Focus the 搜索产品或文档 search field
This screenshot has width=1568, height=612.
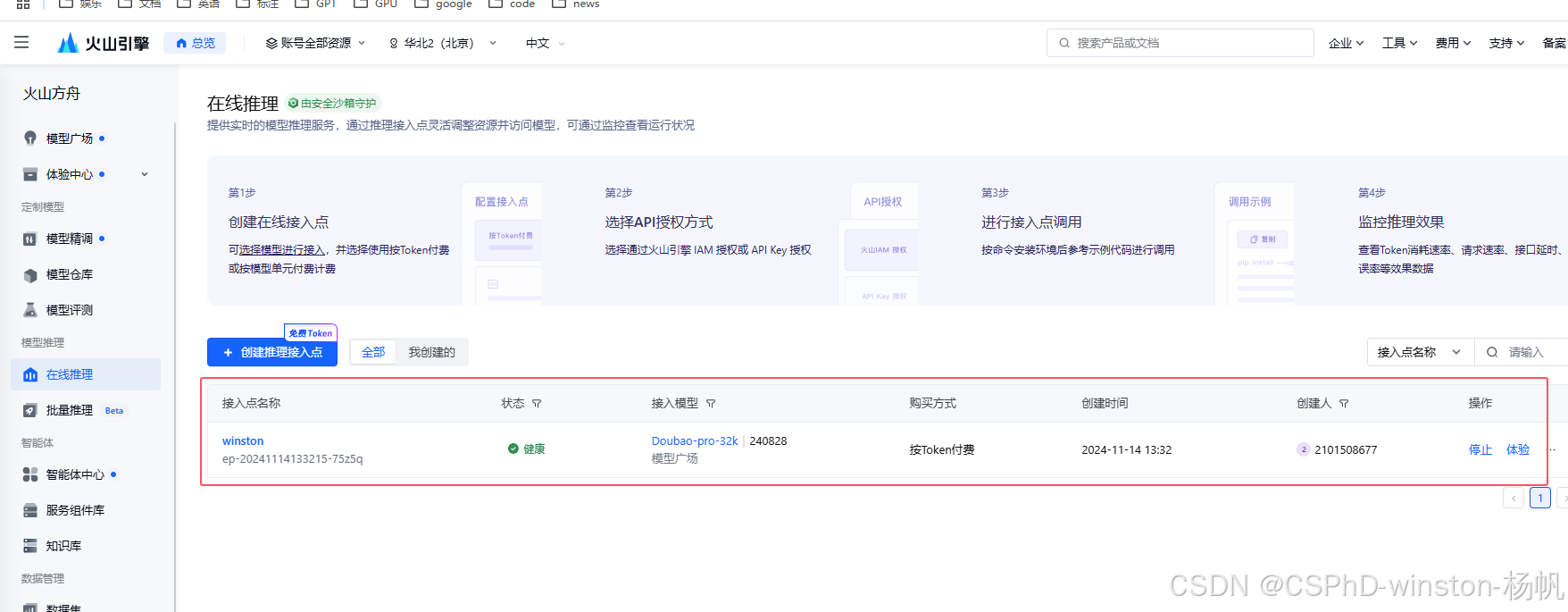coord(1180,43)
